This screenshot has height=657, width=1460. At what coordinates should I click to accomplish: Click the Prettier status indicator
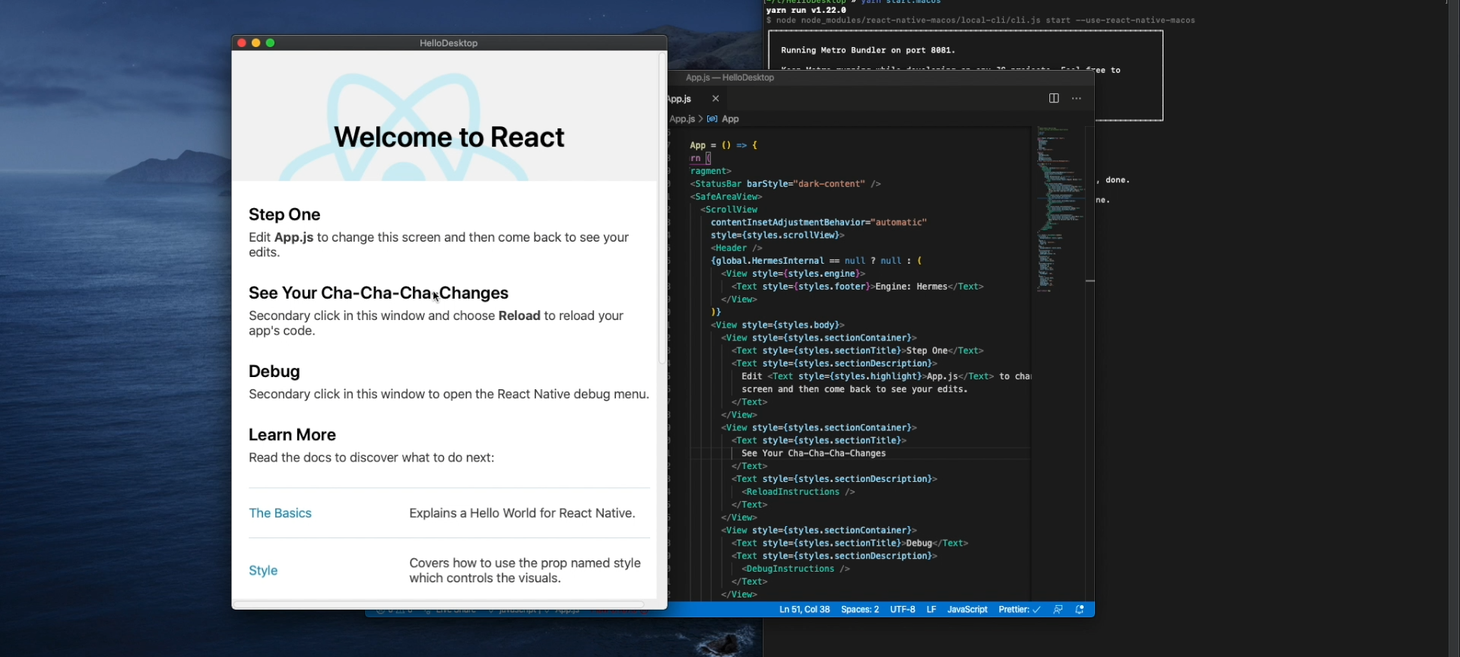1019,609
